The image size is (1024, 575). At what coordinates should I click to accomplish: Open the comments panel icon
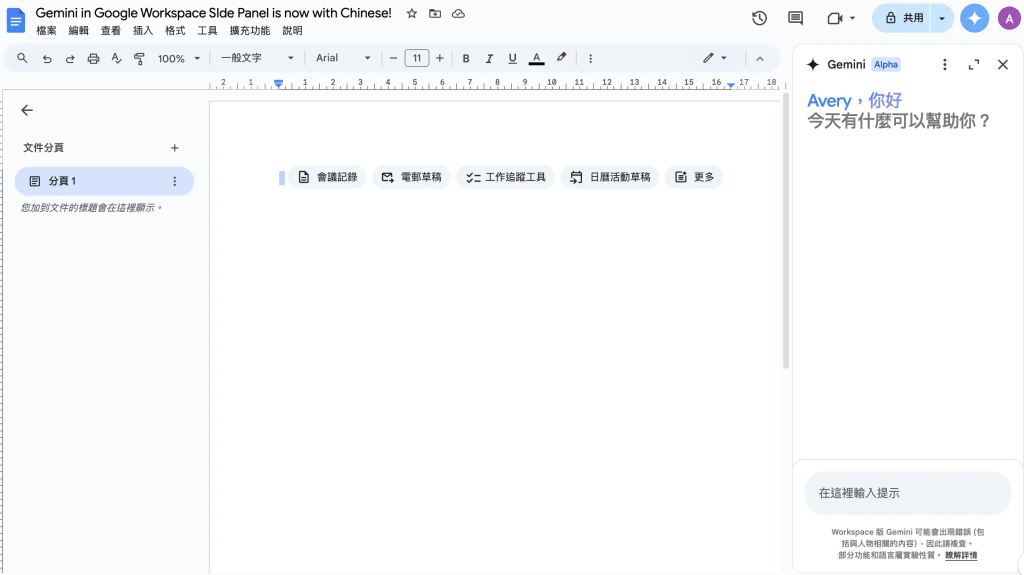795,18
